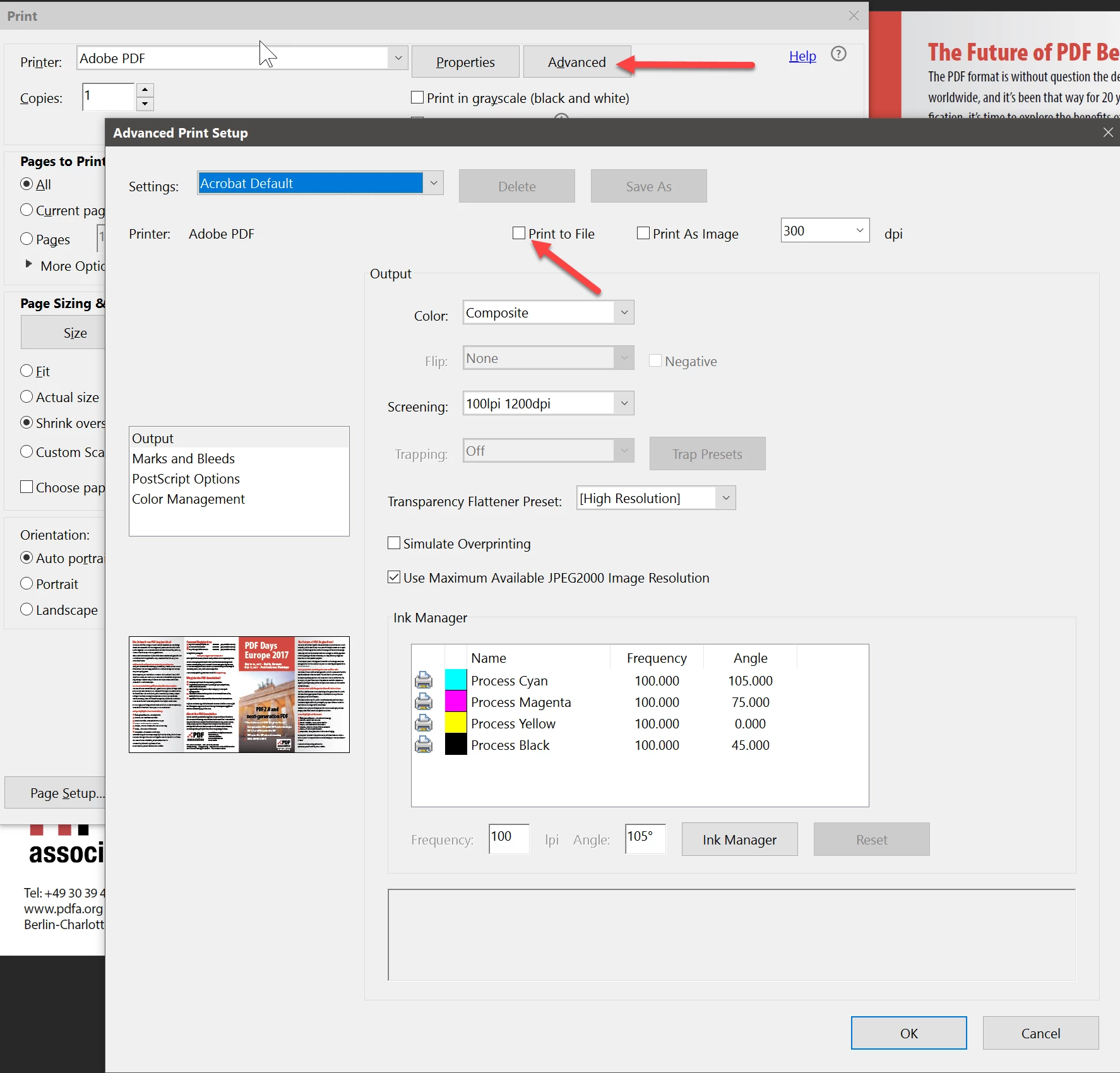The width and height of the screenshot is (1120, 1073).
Task: Click the Ink Manager button
Action: (x=739, y=839)
